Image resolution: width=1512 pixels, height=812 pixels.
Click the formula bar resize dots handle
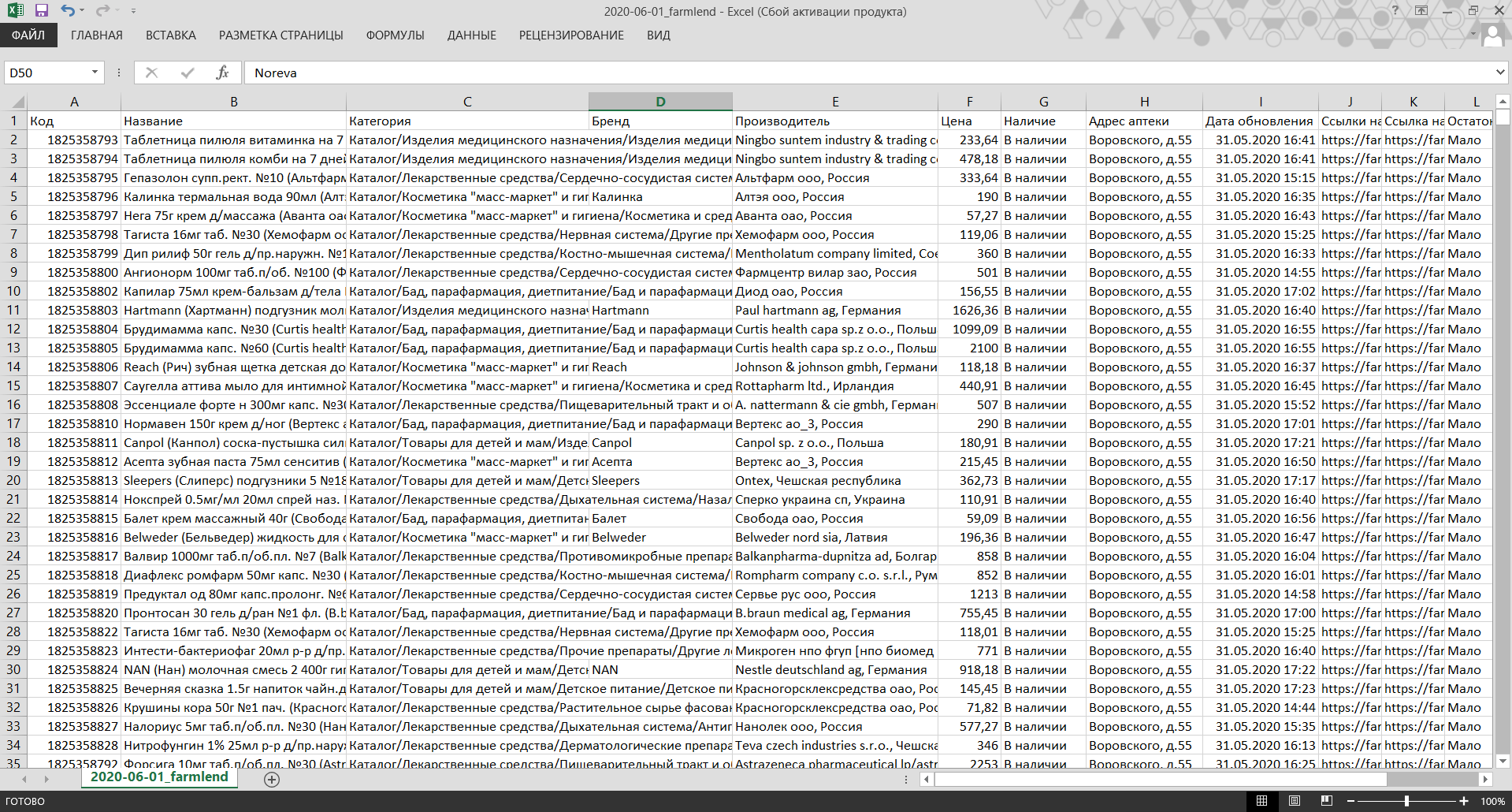[x=119, y=73]
